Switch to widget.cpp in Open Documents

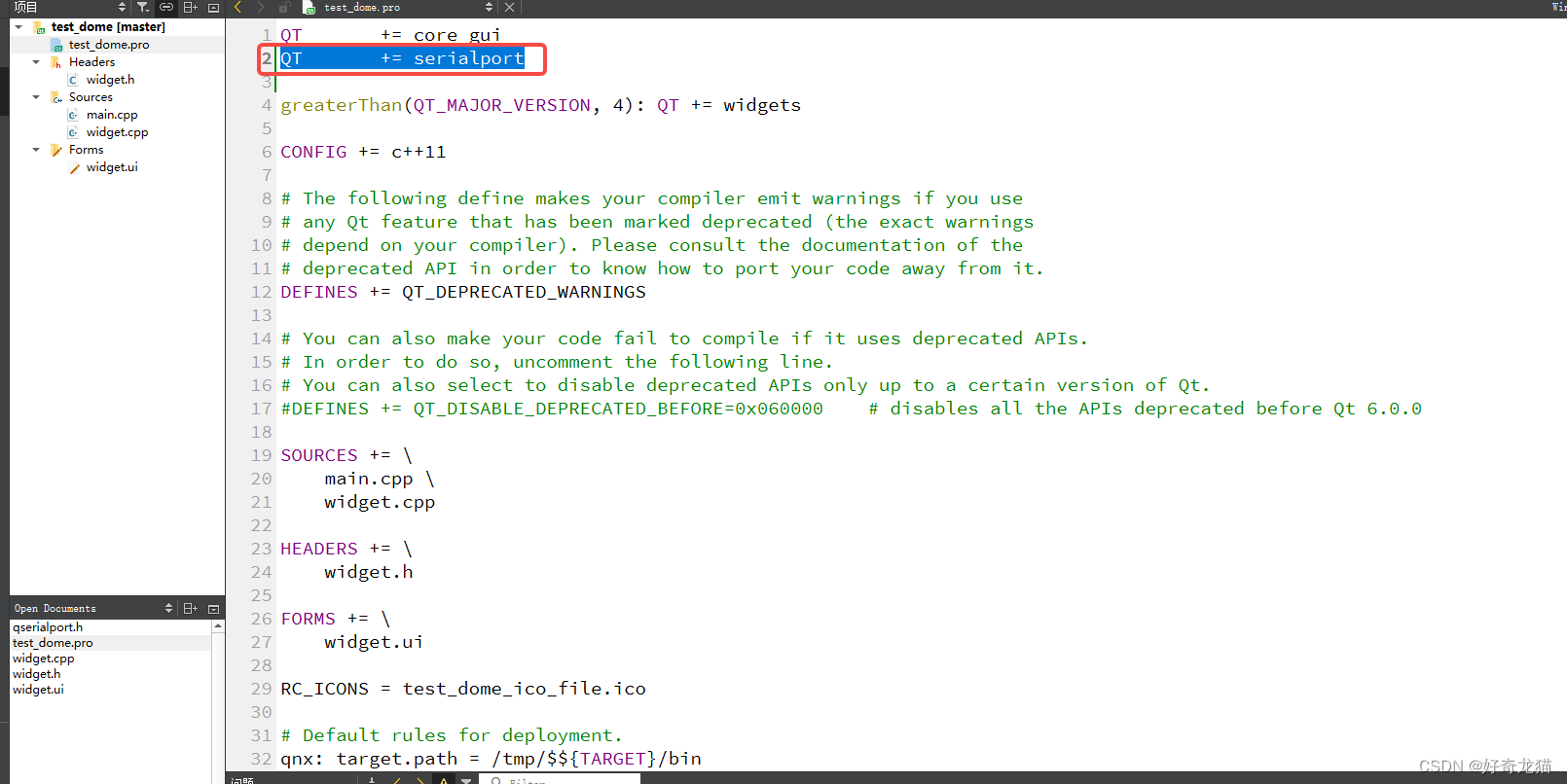pos(44,659)
